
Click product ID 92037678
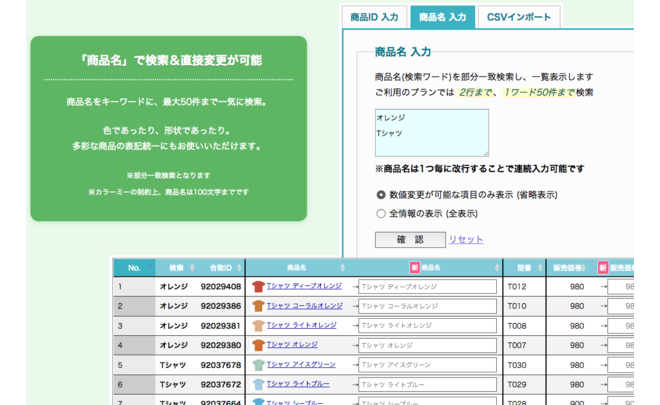[221, 365]
